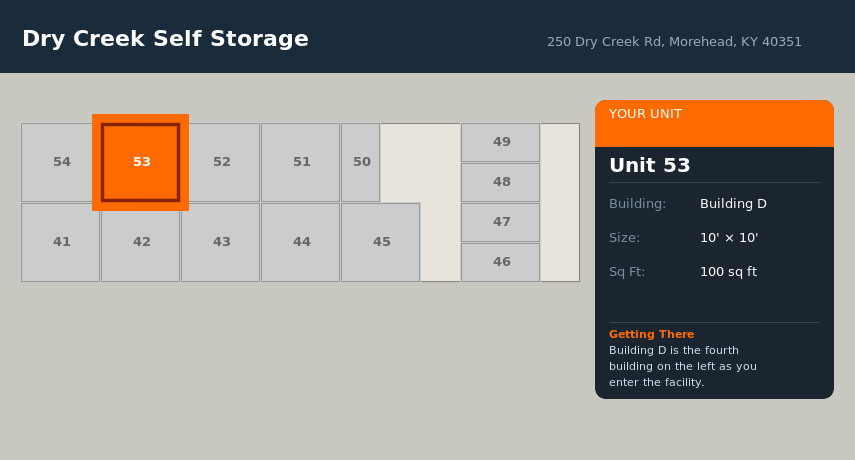
Task: Choose unit 51 on the floor plan
Action: [x=301, y=162]
